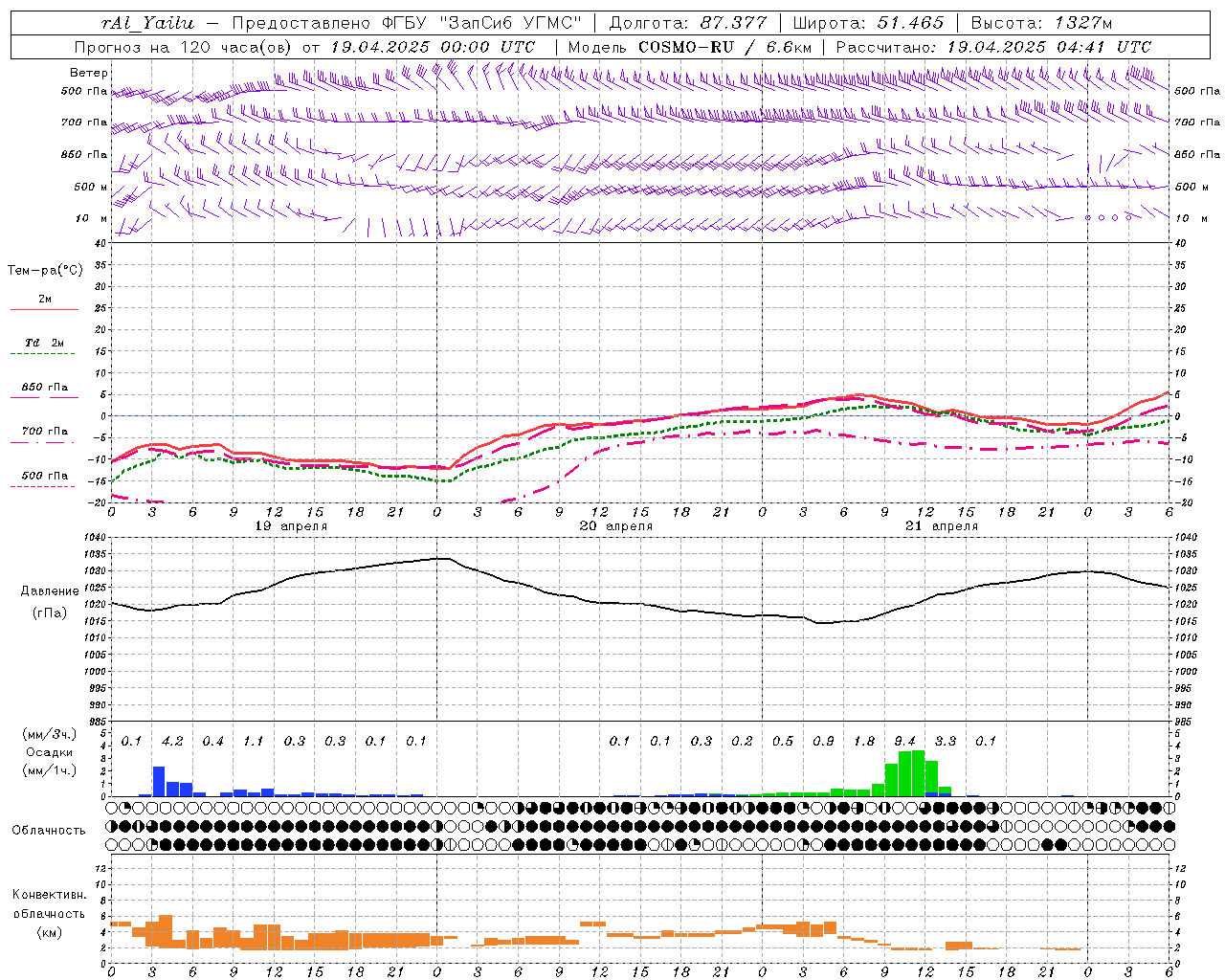Image resolution: width=1225 pixels, height=980 pixels.
Task: Click the 10 м wind level label on left
Action: click(91, 219)
